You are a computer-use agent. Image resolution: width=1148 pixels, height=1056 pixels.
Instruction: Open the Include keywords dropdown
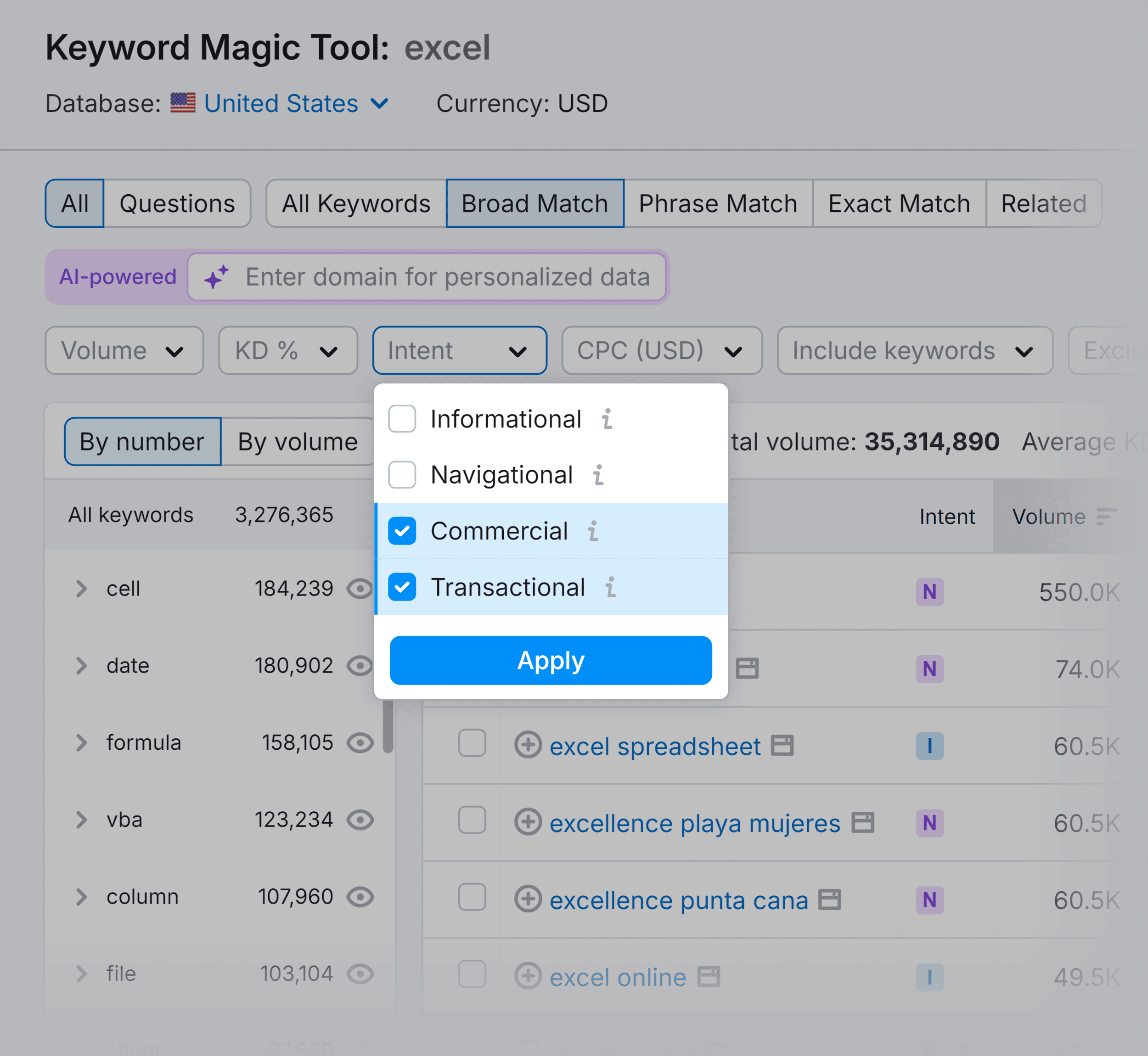[x=915, y=350]
